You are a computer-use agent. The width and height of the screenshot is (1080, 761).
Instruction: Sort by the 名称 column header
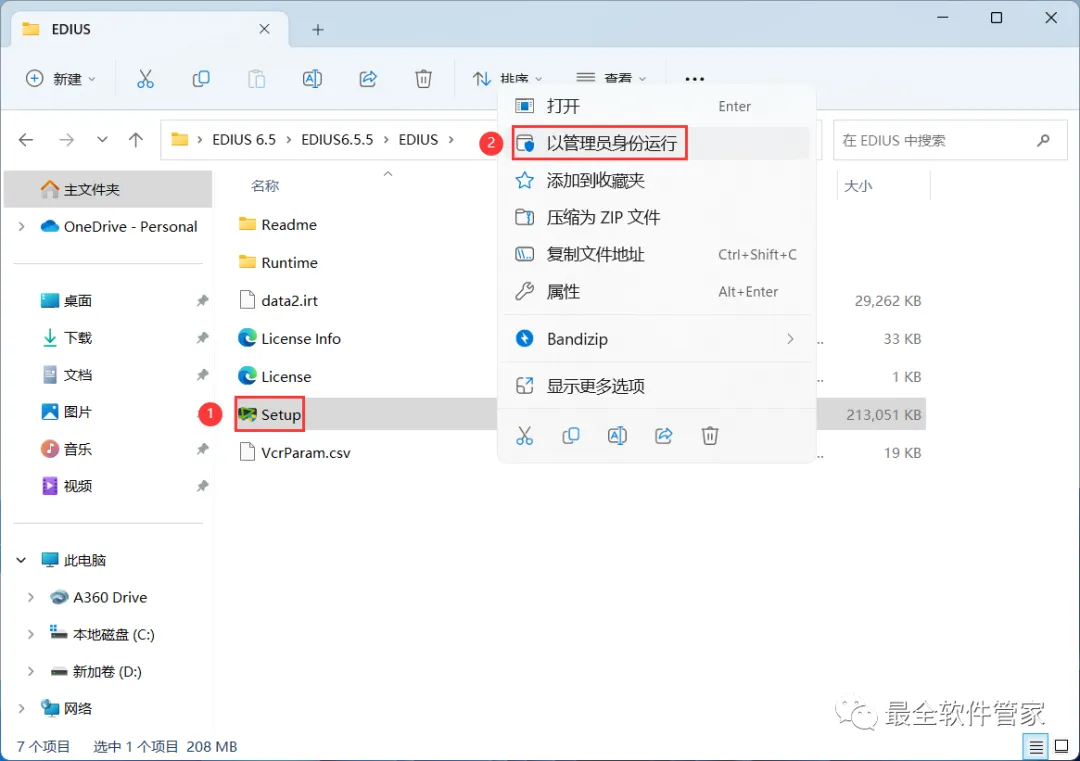[x=265, y=186]
